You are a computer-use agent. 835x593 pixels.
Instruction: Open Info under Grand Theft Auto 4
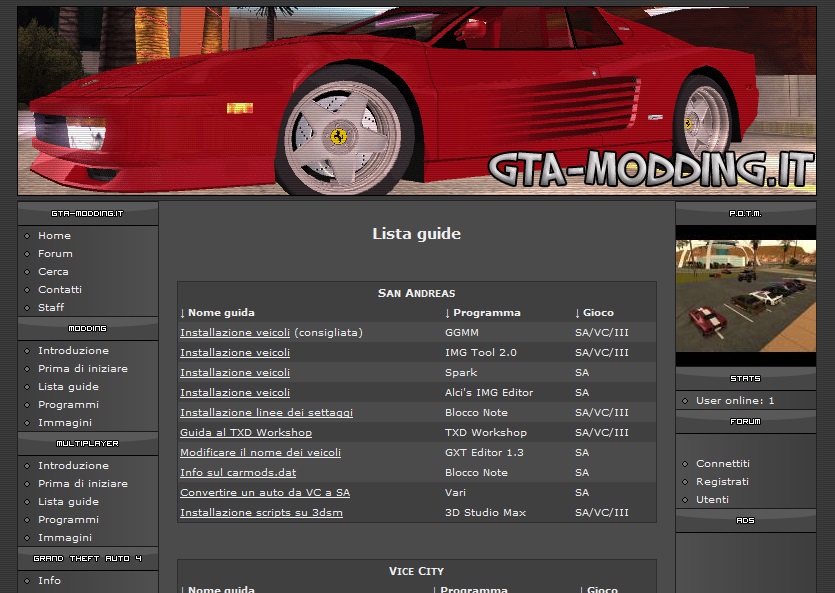pos(49,580)
